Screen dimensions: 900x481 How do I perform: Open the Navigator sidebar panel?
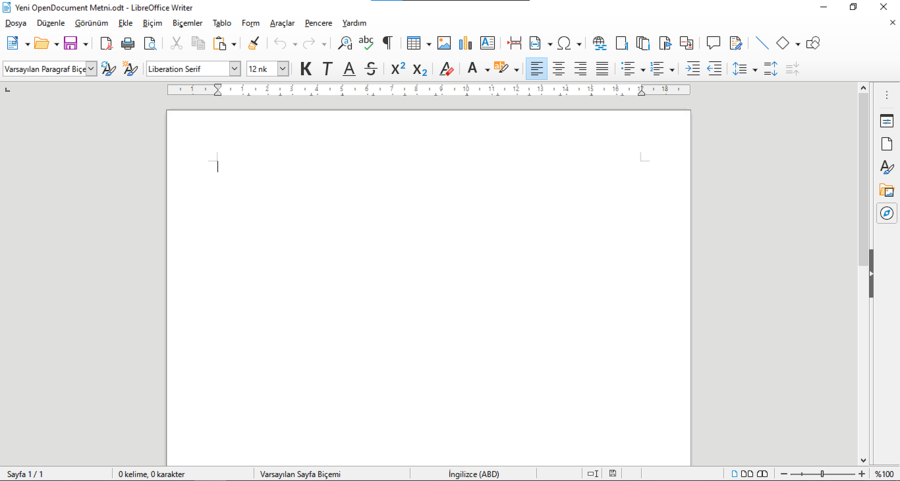(886, 213)
